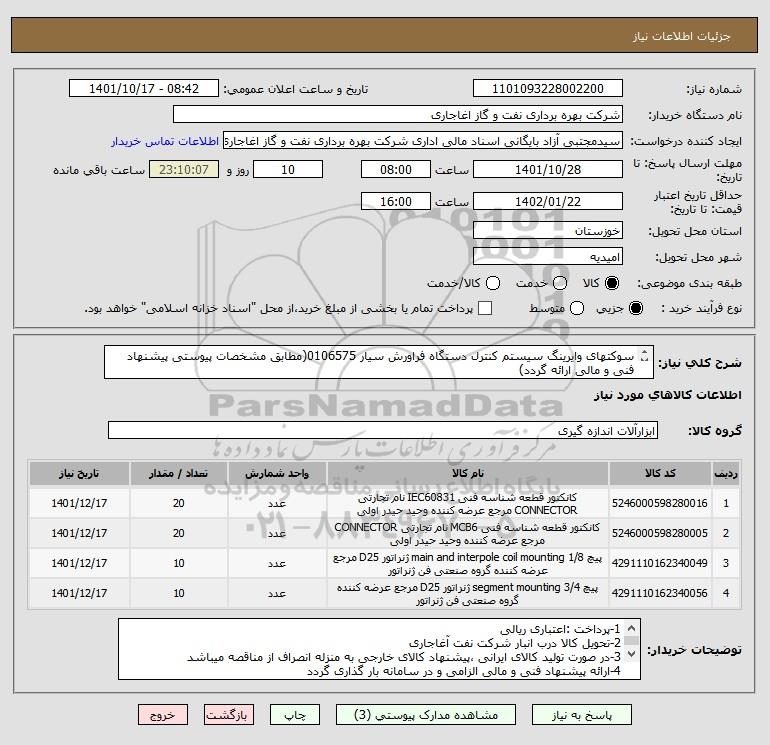The width and height of the screenshot is (770, 745).
Task: Click product code 5246000598280005
Action: point(660,533)
